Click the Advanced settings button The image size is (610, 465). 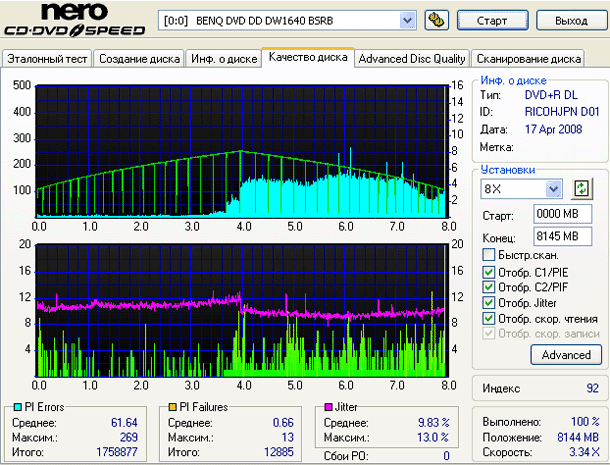[x=566, y=355]
